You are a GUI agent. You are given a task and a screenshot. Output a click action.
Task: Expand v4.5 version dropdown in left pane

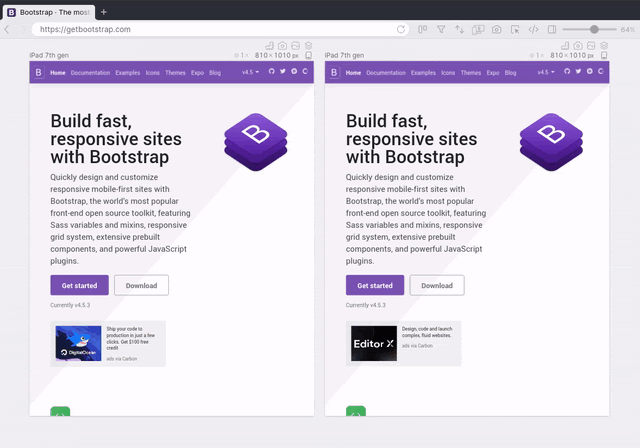click(251, 72)
